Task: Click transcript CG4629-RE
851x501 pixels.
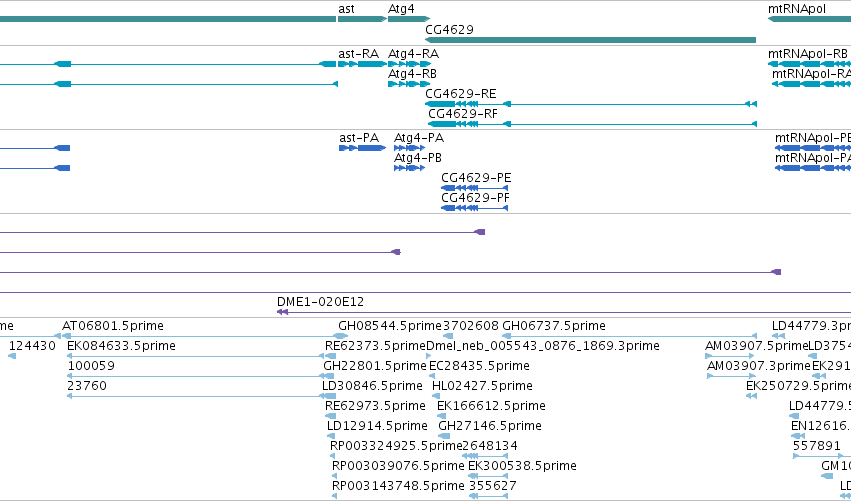Action: (590, 104)
